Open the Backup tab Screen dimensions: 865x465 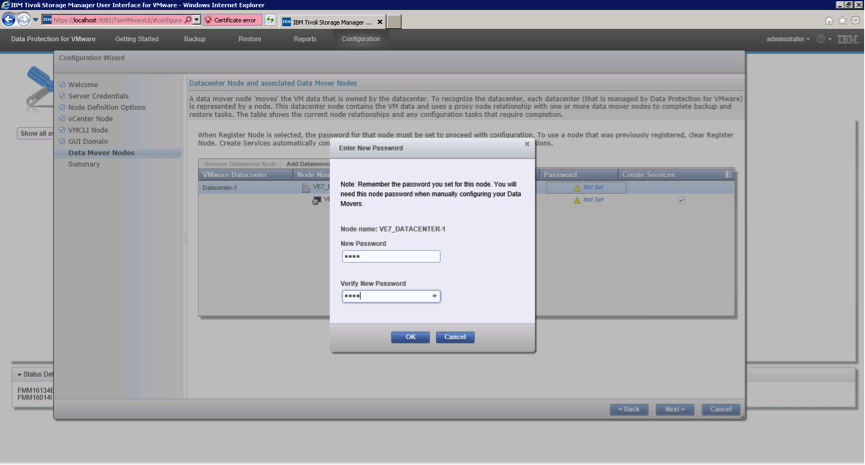pos(195,39)
